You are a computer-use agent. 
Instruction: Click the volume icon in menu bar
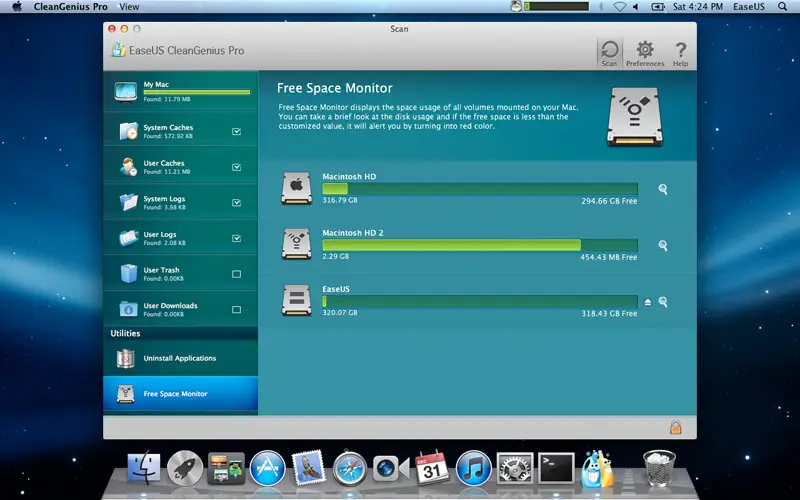point(636,7)
